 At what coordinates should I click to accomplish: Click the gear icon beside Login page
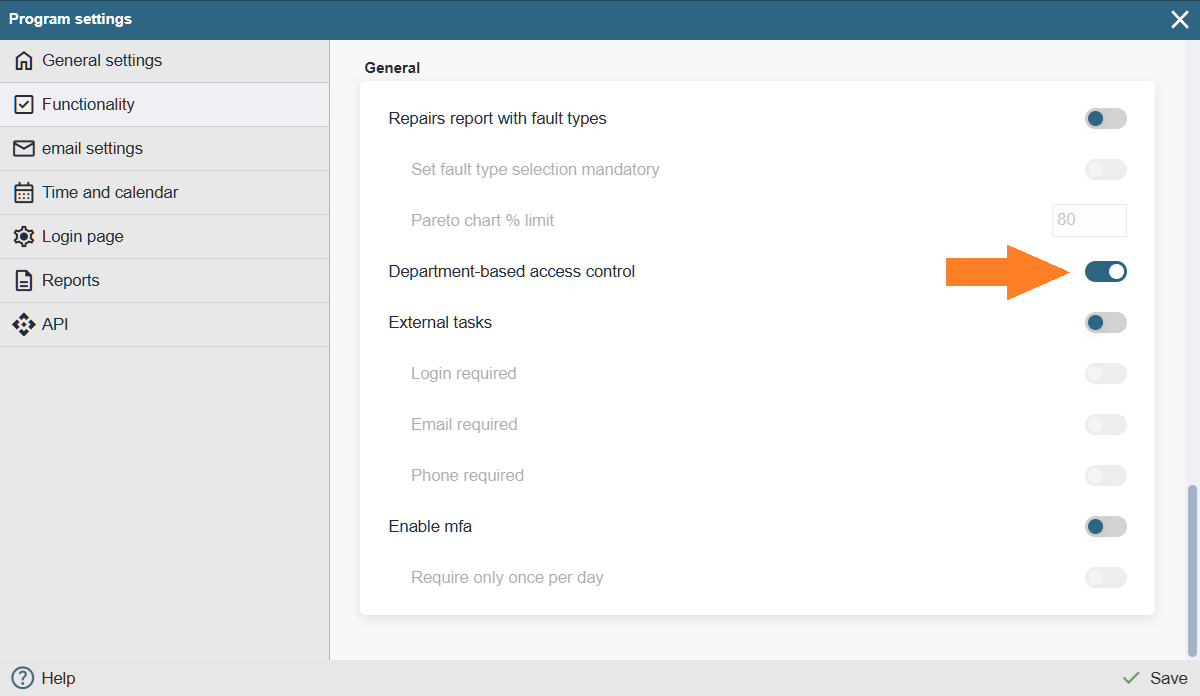point(24,237)
